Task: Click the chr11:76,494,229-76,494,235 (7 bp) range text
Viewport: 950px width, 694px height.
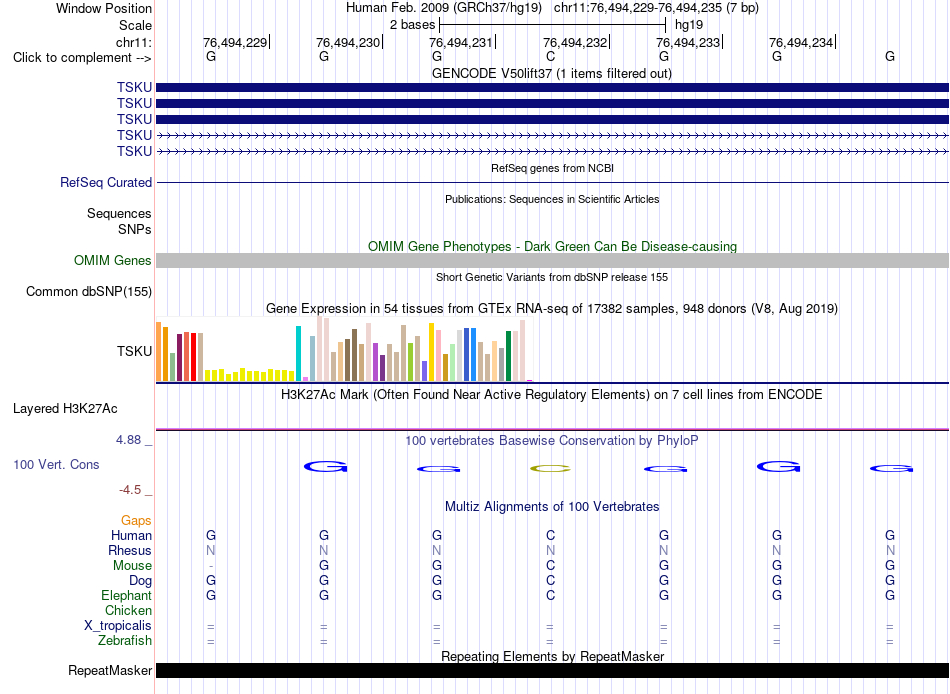Action: pos(656,8)
